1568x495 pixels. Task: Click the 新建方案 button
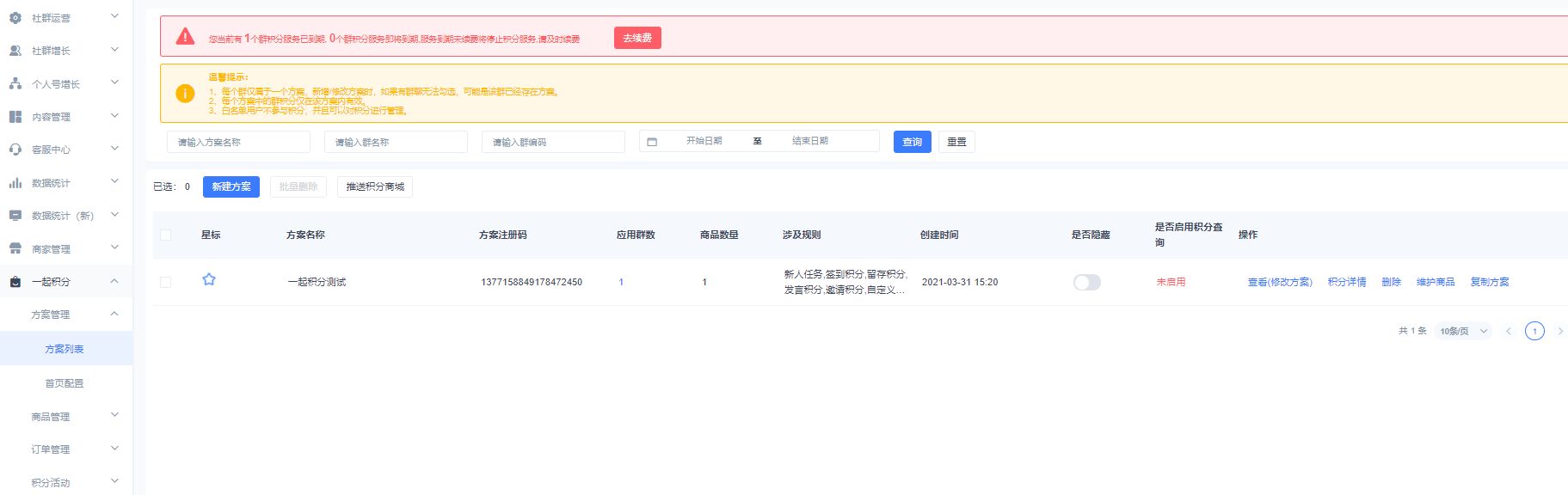[231, 186]
